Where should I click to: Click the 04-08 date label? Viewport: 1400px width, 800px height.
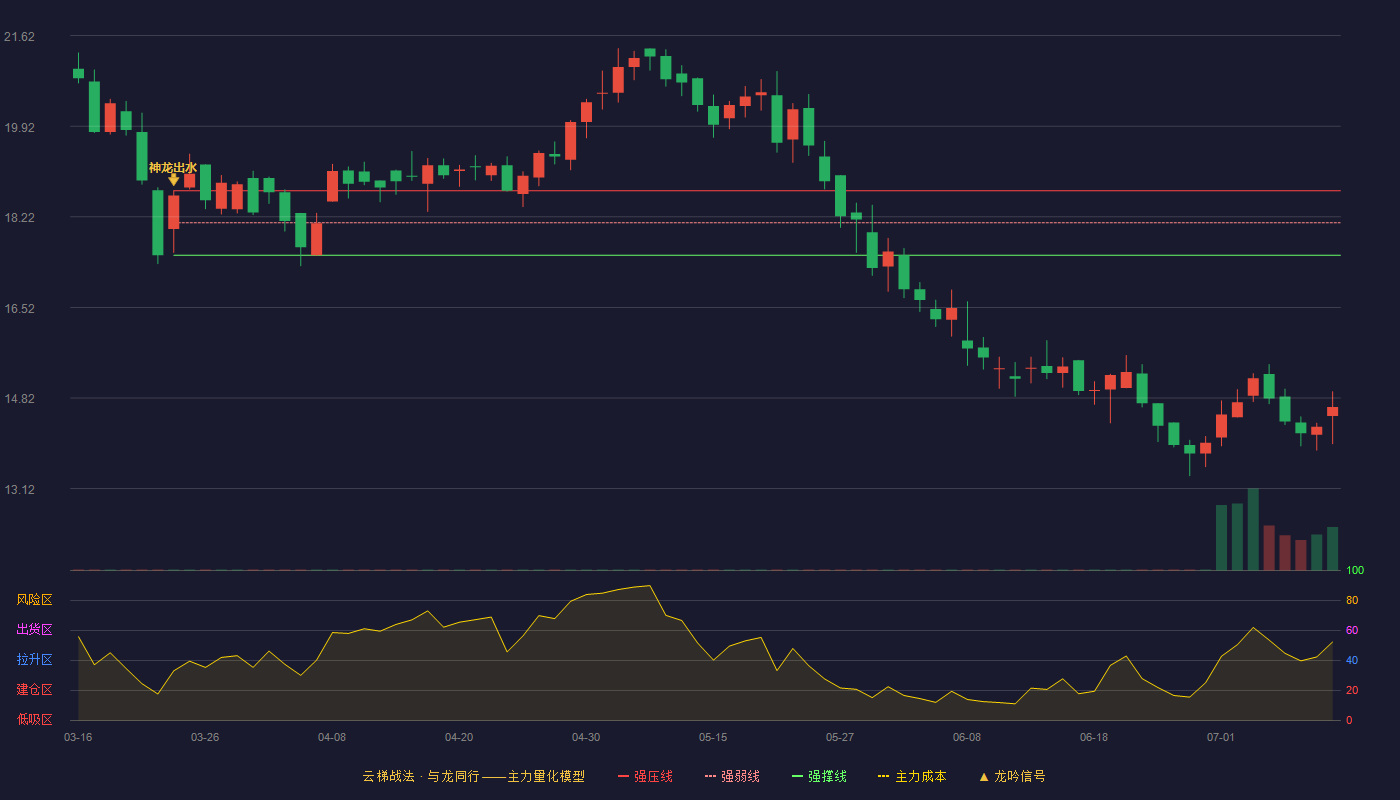point(332,737)
